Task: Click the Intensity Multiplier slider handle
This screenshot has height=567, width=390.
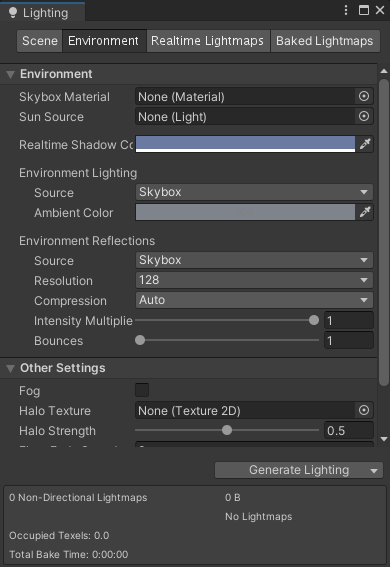Action: 314,320
